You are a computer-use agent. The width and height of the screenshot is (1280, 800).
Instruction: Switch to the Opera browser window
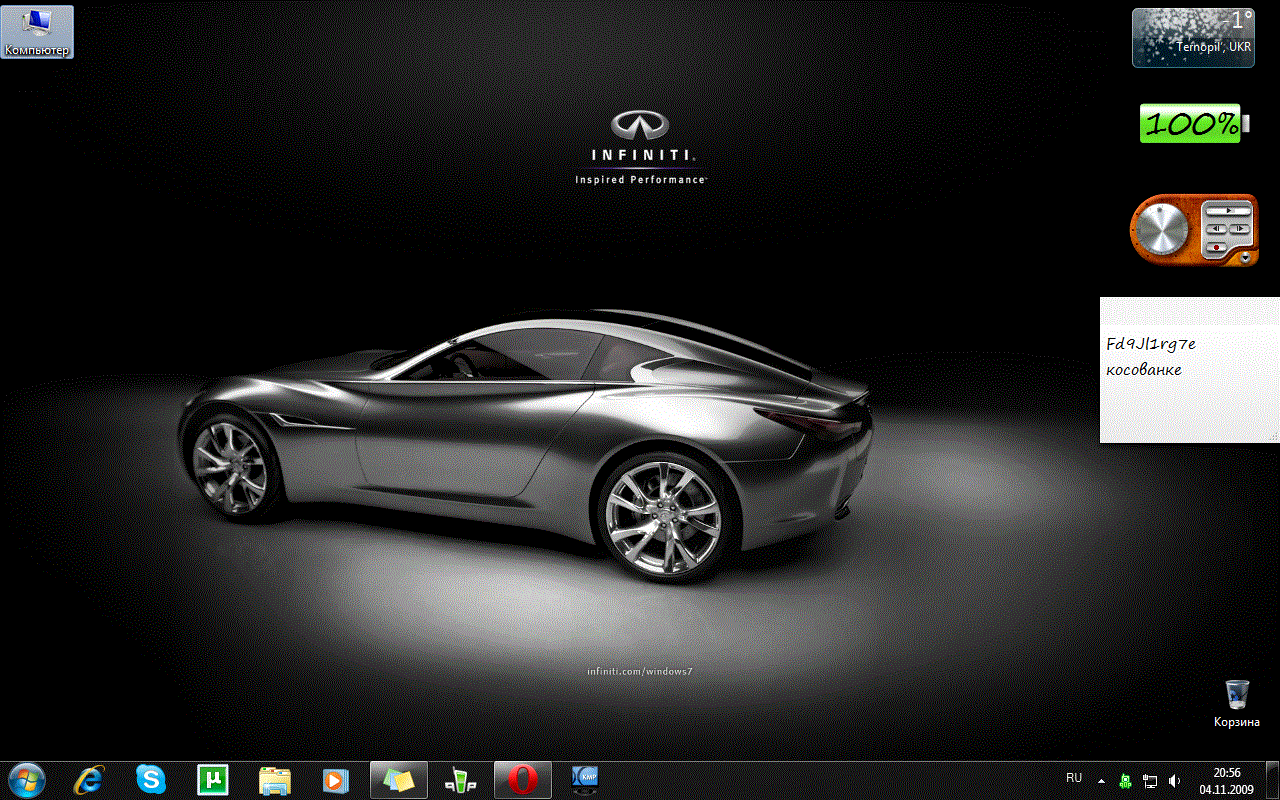[522, 779]
